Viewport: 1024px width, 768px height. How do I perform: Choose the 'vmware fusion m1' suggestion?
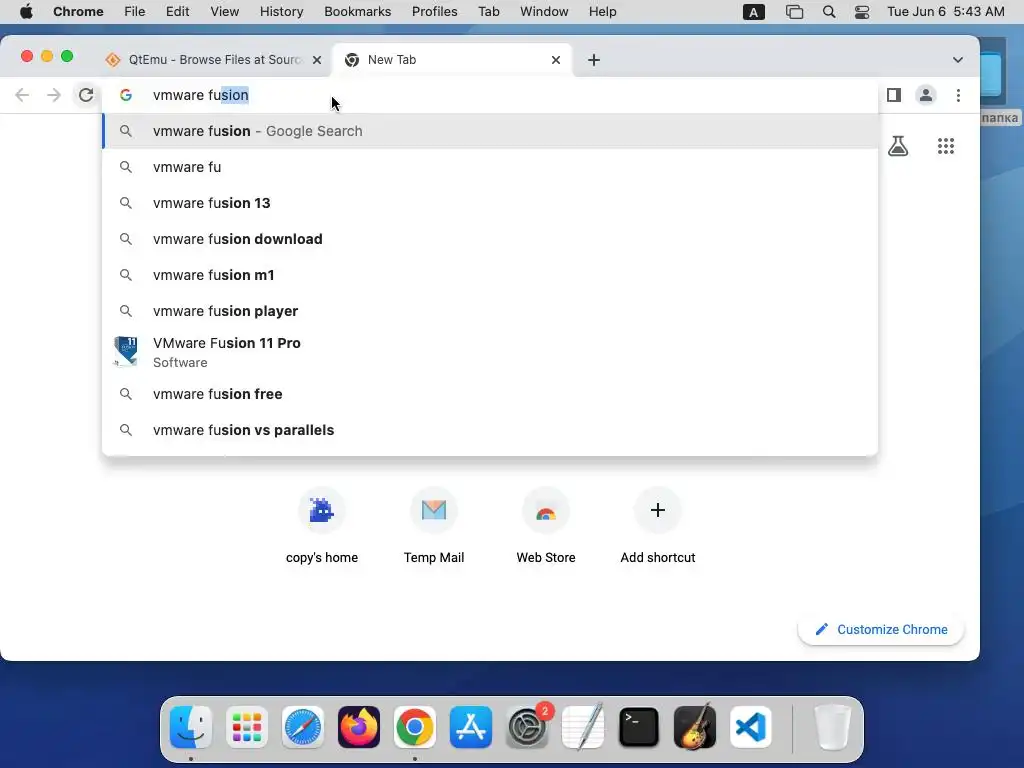[x=490, y=275]
